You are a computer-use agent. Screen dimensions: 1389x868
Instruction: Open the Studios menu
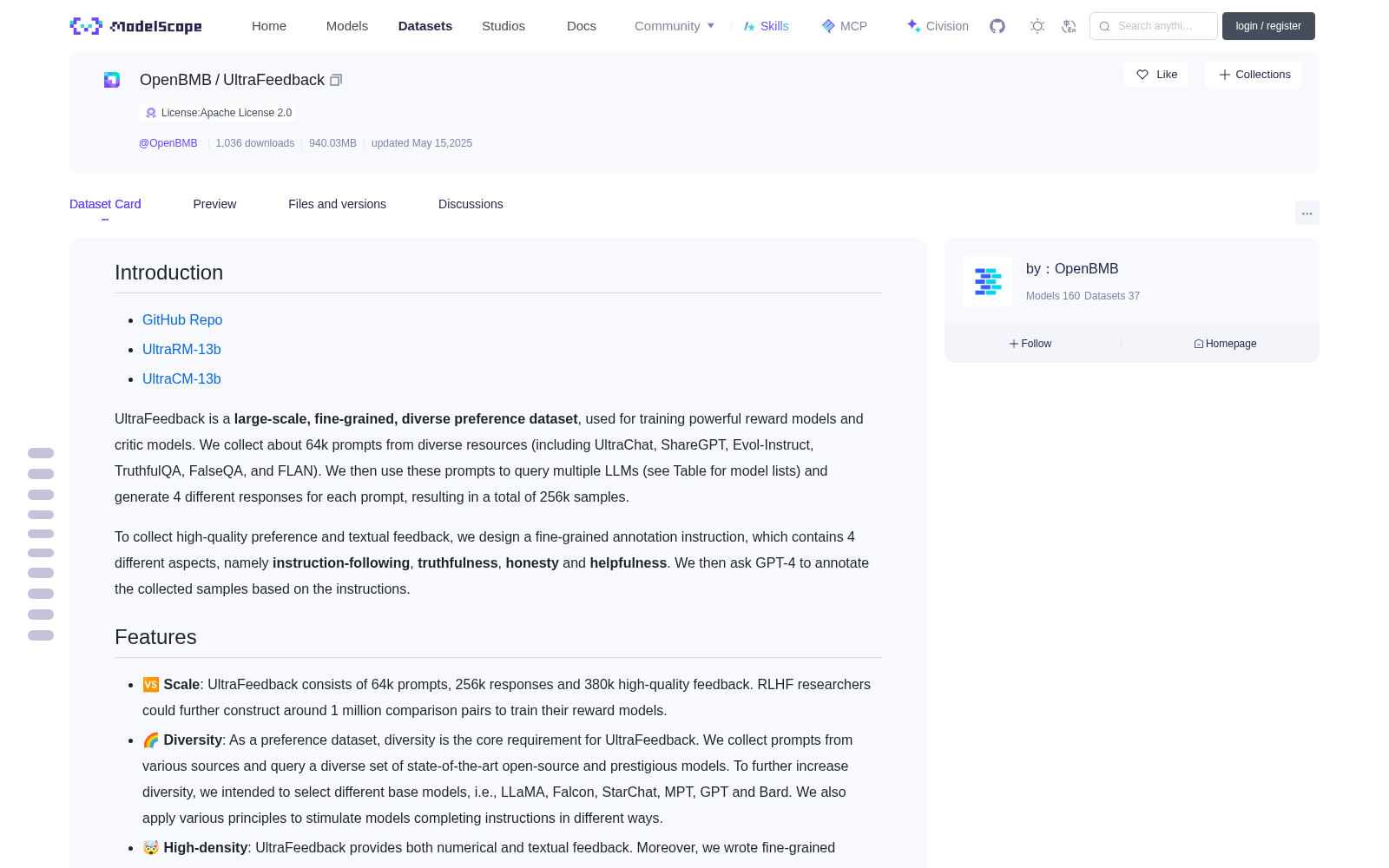click(x=504, y=26)
